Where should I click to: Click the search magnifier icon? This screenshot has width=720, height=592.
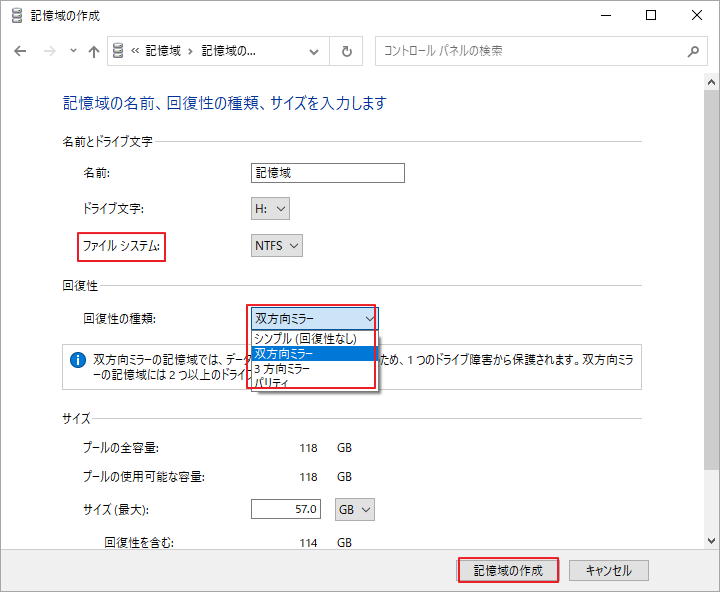692,51
